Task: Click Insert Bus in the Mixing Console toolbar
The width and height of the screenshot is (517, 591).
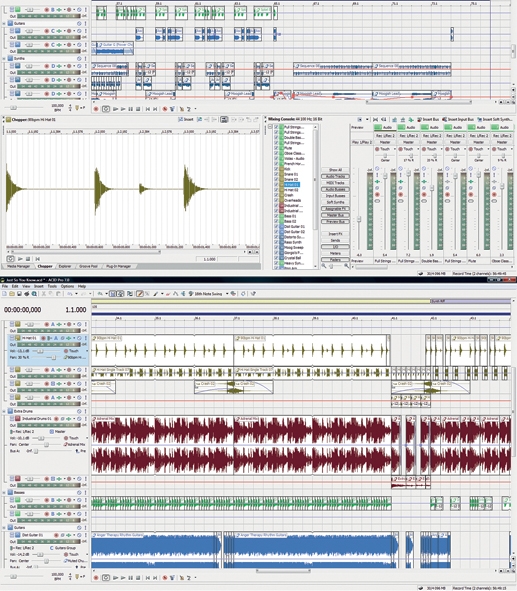Action: pyautogui.click(x=428, y=119)
